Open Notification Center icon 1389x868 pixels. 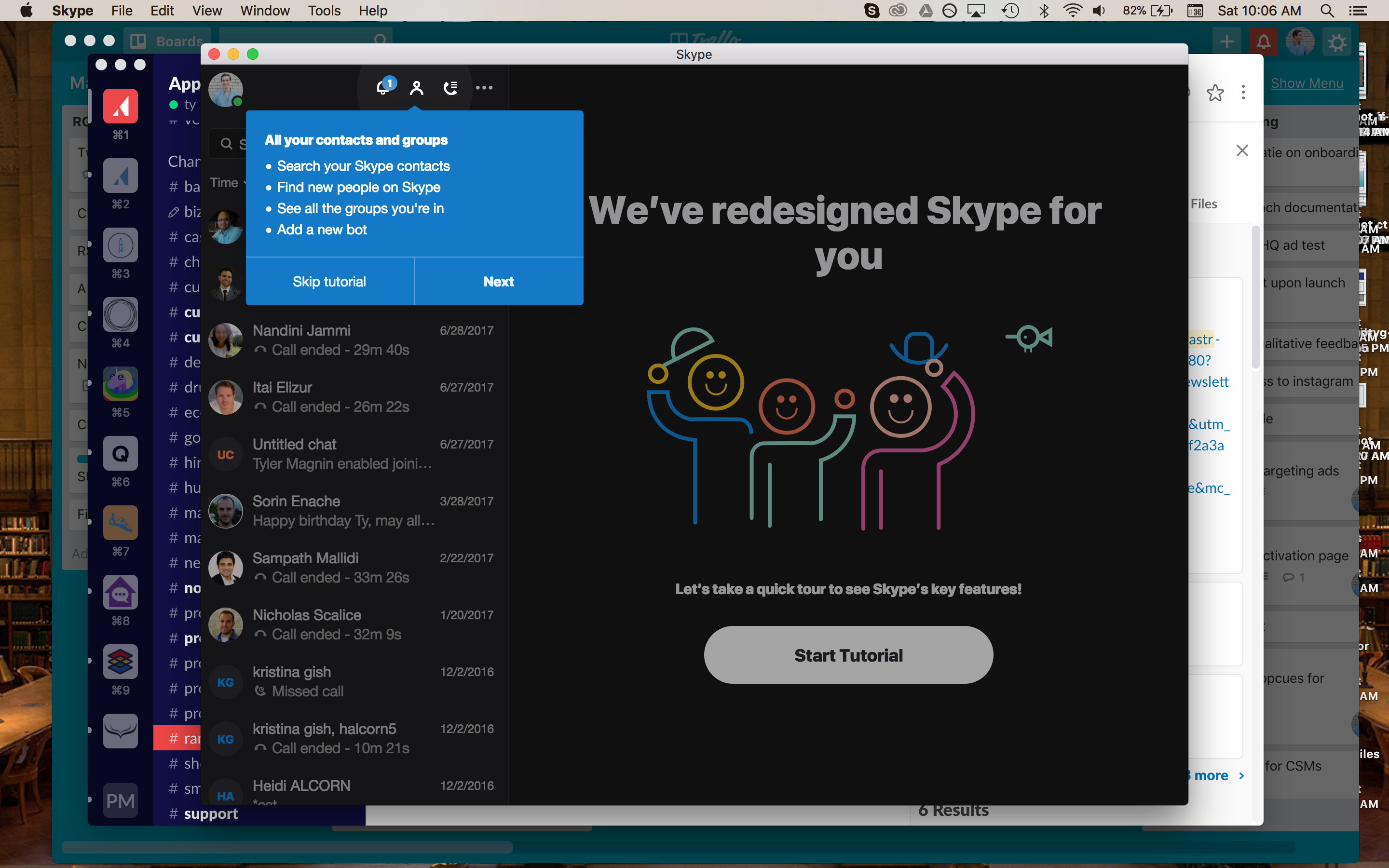1358,10
